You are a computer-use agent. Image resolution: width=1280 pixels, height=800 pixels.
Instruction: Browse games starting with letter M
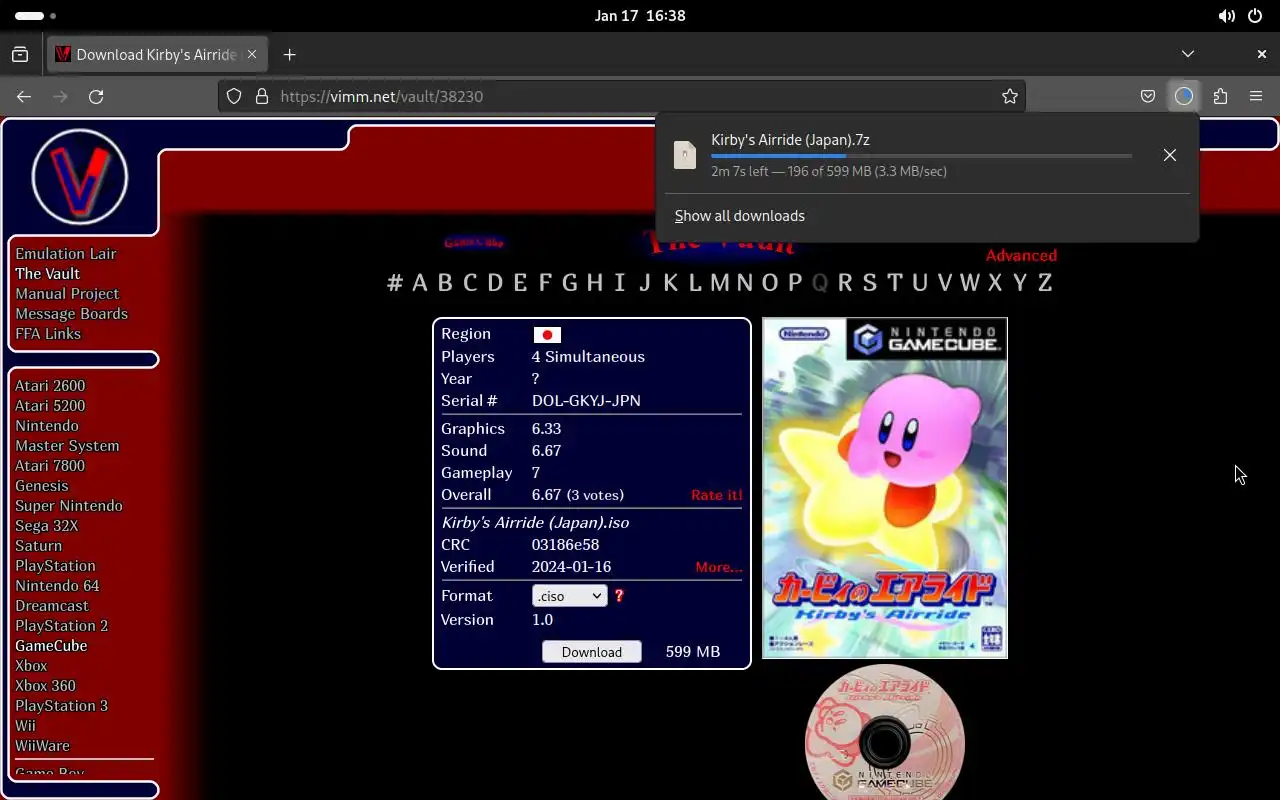tap(720, 283)
